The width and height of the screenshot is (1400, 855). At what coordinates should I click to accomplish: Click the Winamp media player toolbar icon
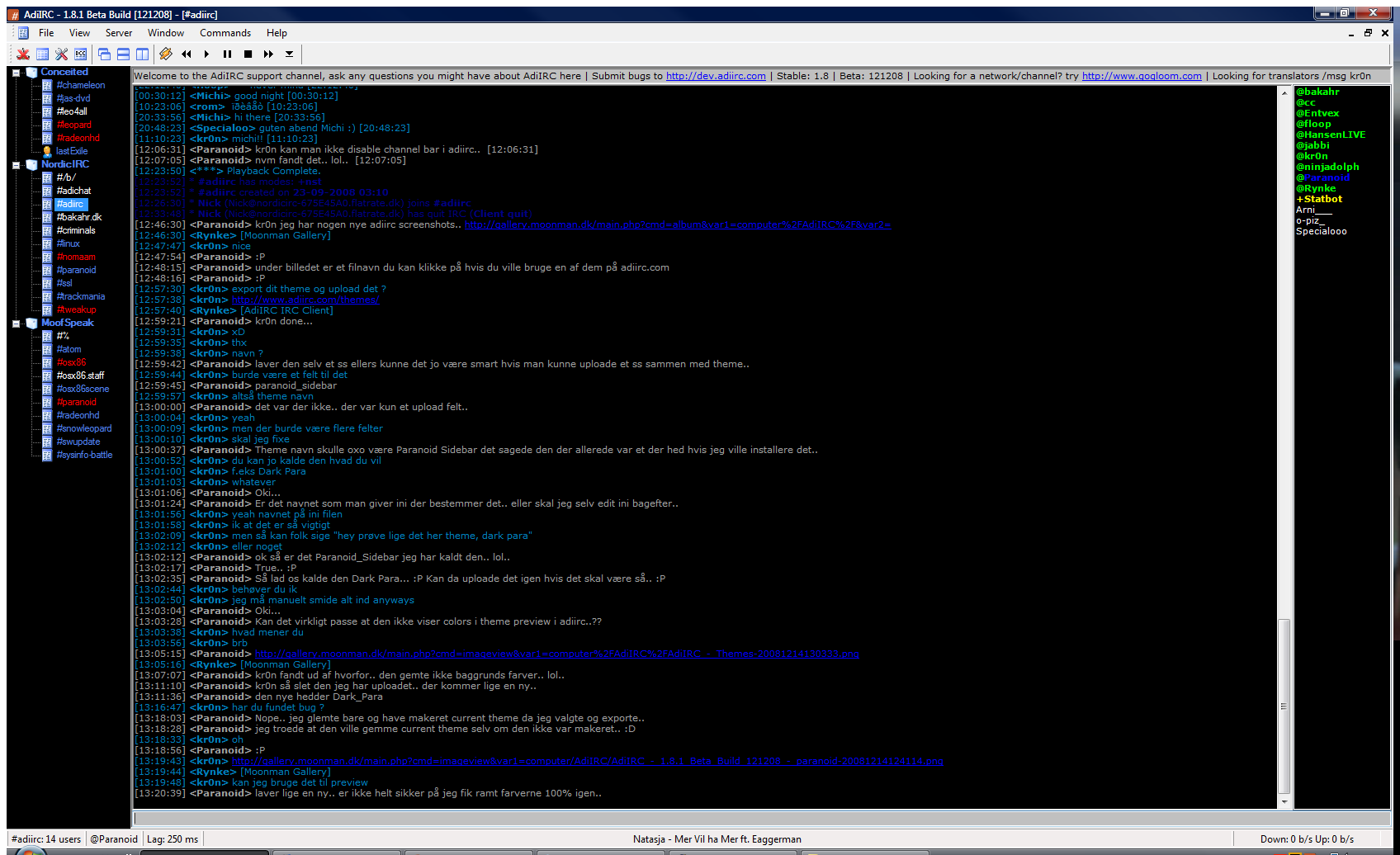click(164, 54)
